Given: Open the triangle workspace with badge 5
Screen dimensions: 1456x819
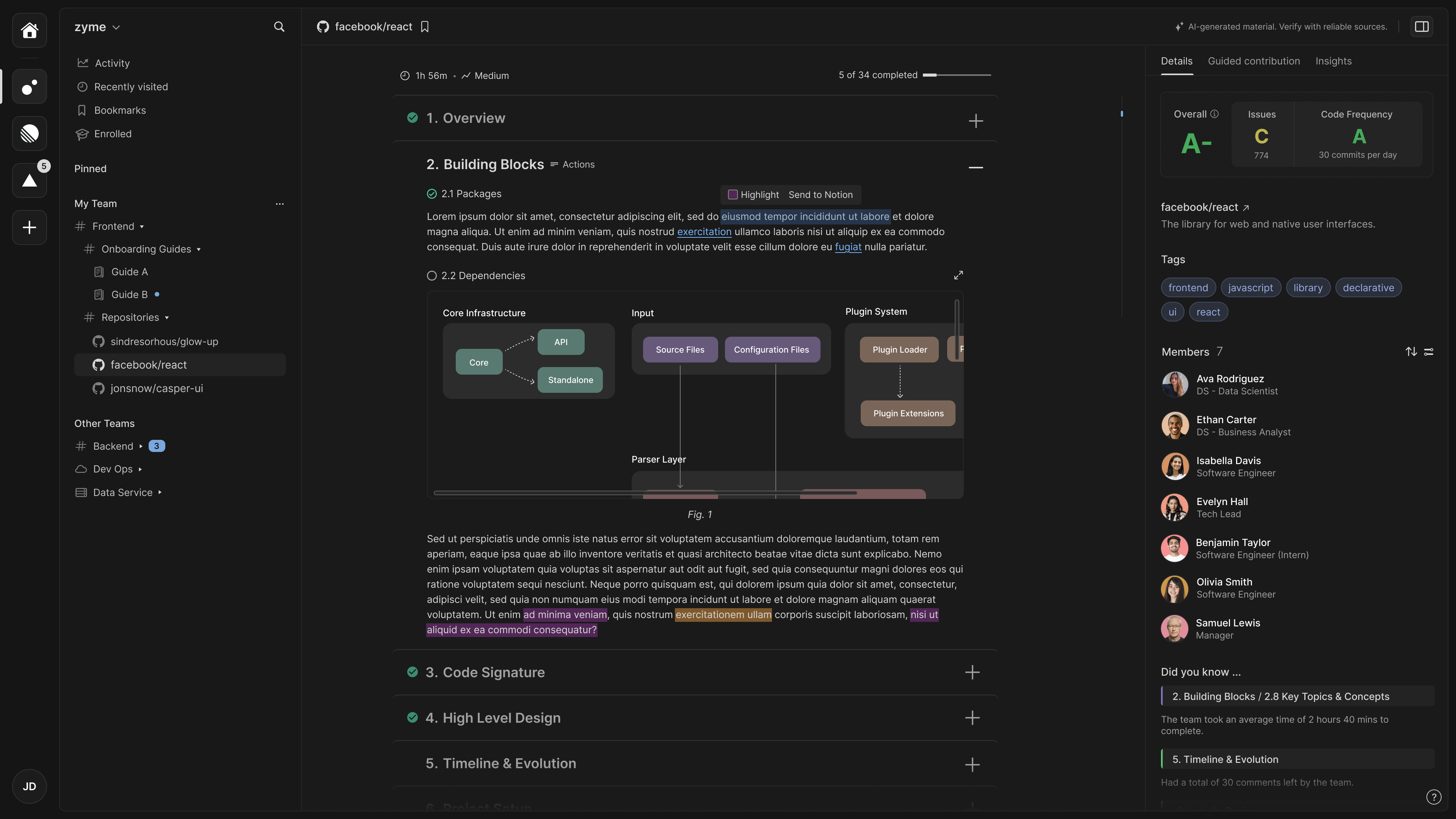Looking at the screenshot, I should [x=30, y=180].
